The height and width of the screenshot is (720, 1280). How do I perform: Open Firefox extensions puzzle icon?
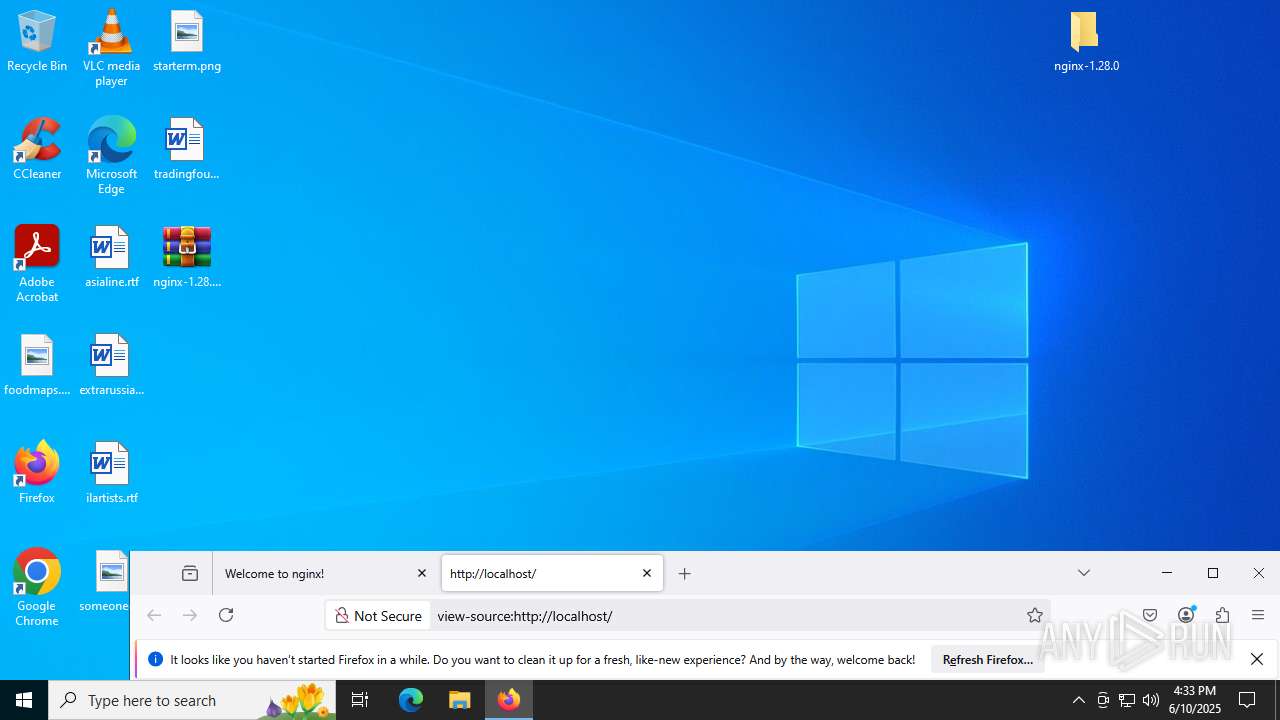pos(1222,615)
